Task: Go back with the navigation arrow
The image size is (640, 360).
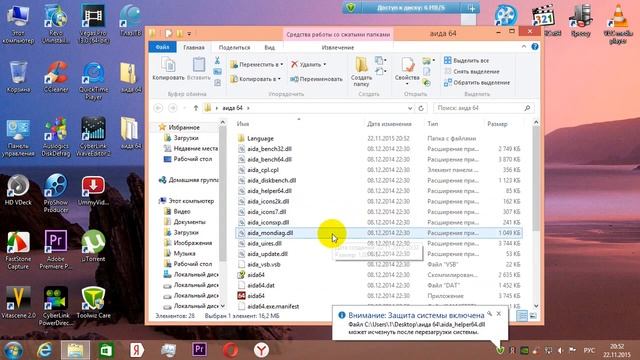Action: click(x=158, y=108)
